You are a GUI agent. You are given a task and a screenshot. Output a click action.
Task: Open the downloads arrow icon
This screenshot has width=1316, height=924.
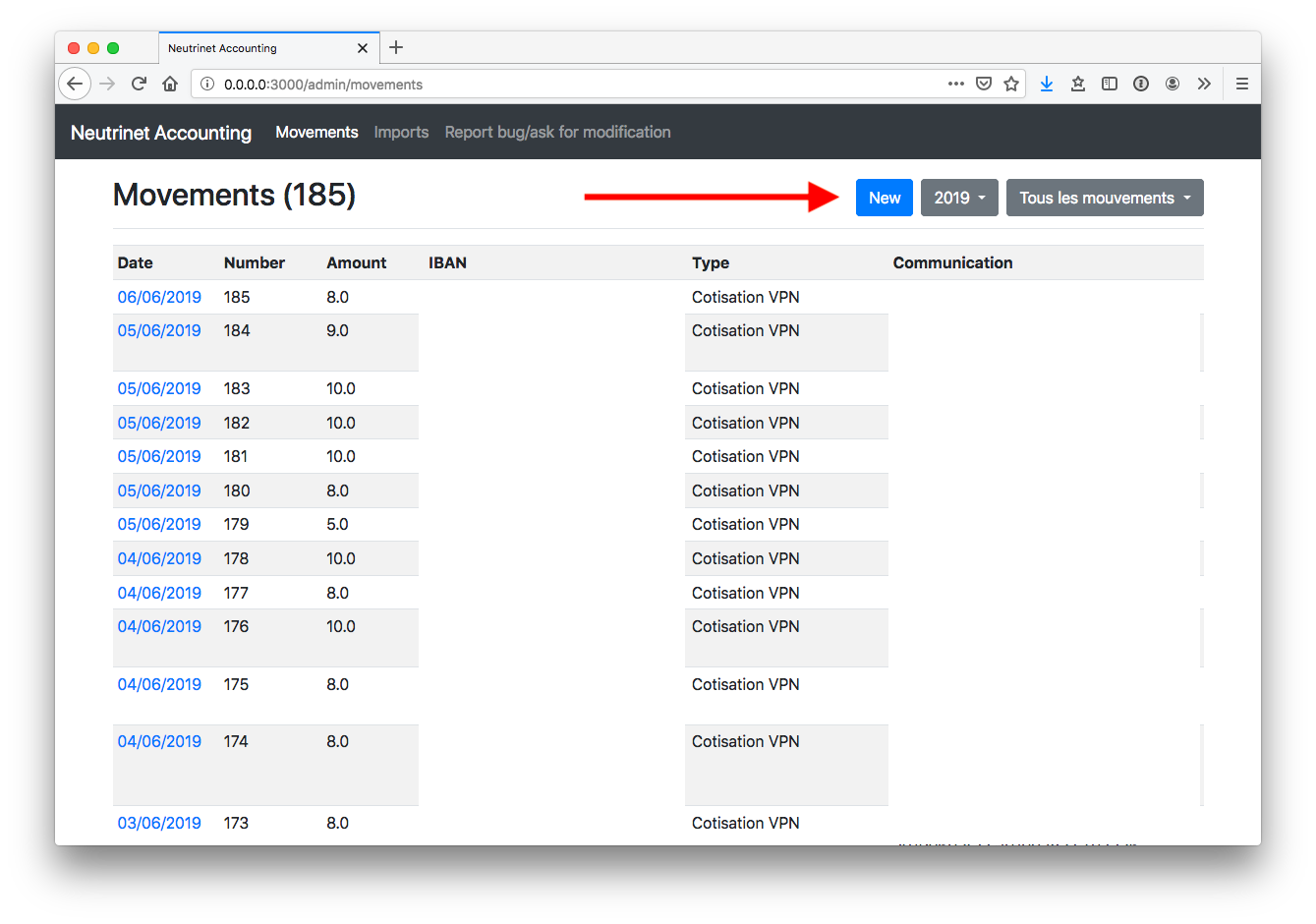[1047, 84]
